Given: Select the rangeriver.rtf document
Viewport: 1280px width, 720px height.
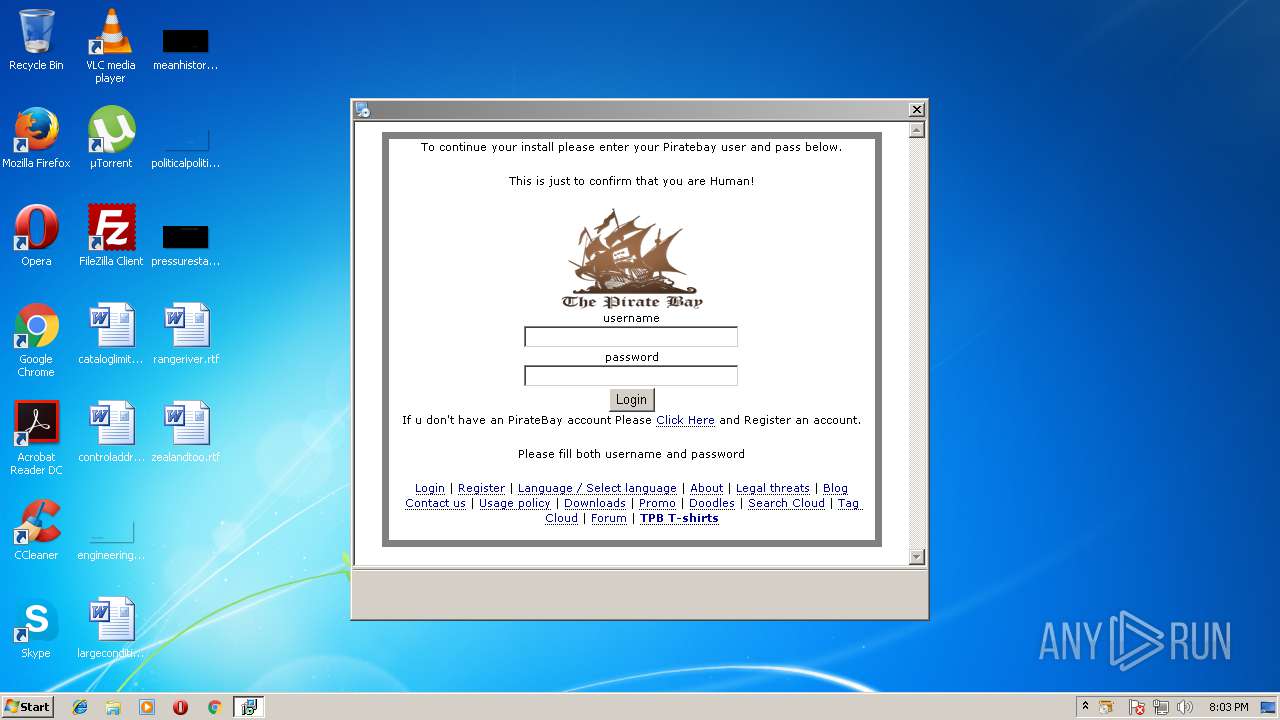Looking at the screenshot, I should tap(186, 334).
